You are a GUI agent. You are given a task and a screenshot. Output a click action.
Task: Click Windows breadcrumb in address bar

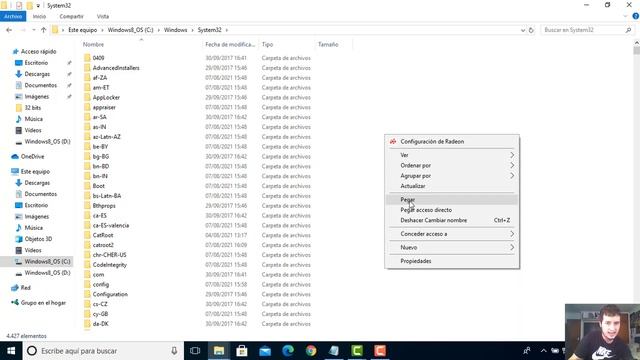tap(176, 30)
